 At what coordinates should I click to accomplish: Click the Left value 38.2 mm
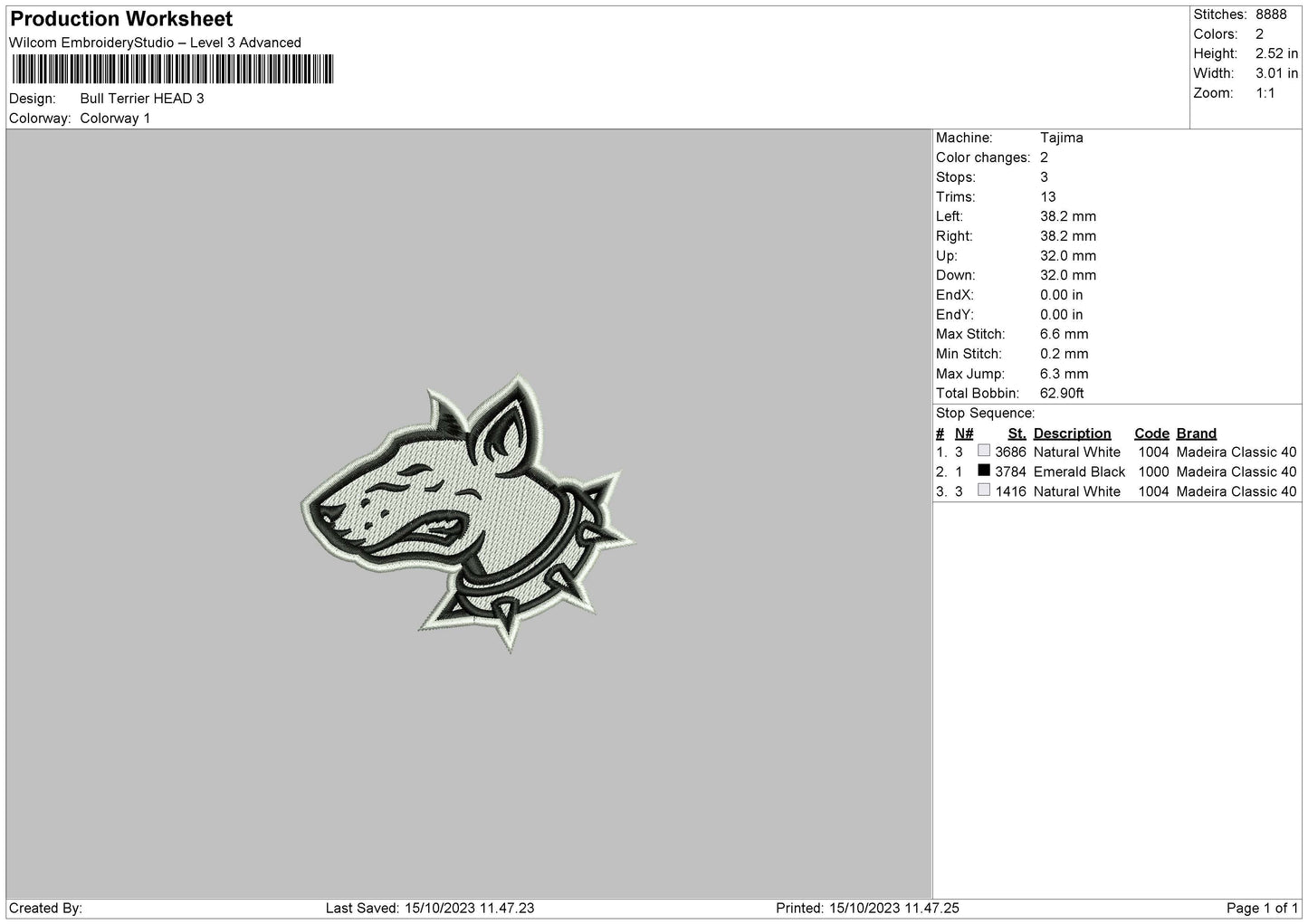tap(1068, 217)
